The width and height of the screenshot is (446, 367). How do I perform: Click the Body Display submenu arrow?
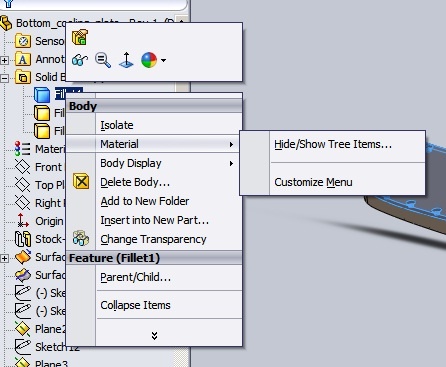pos(231,163)
